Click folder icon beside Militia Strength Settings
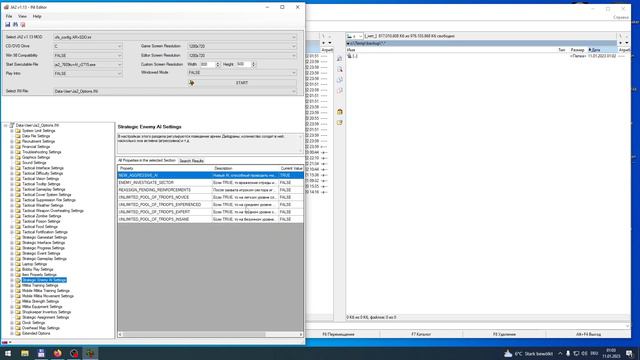The image size is (640, 360). tap(18, 301)
